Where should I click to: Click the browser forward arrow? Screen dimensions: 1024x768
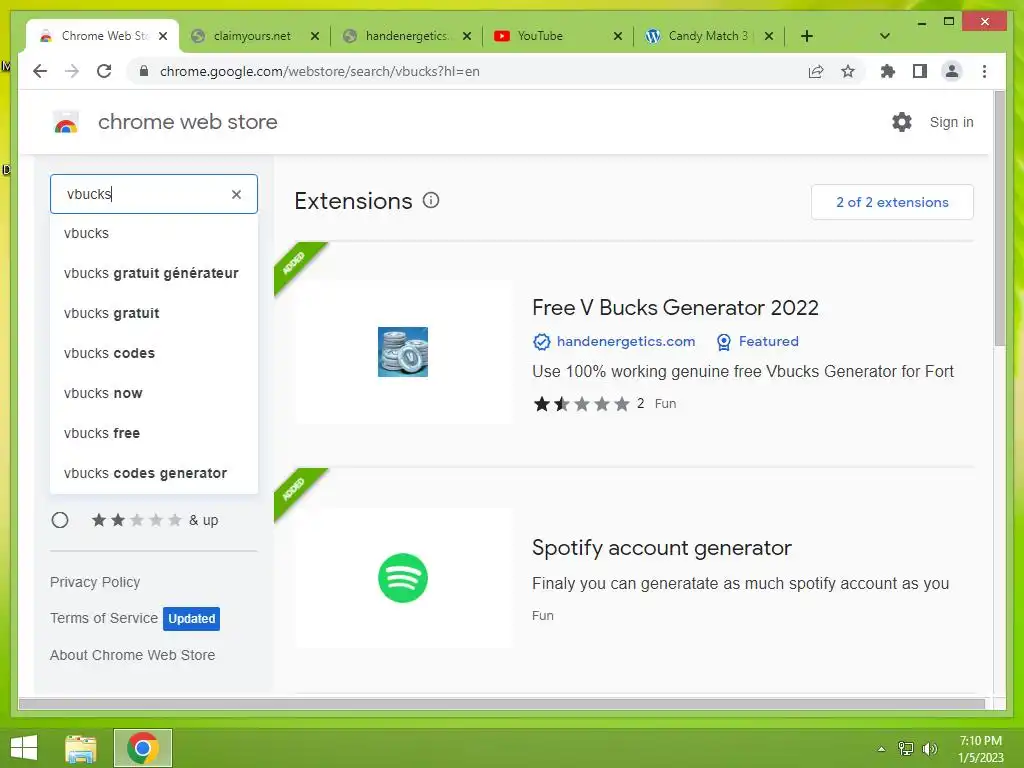tap(72, 71)
